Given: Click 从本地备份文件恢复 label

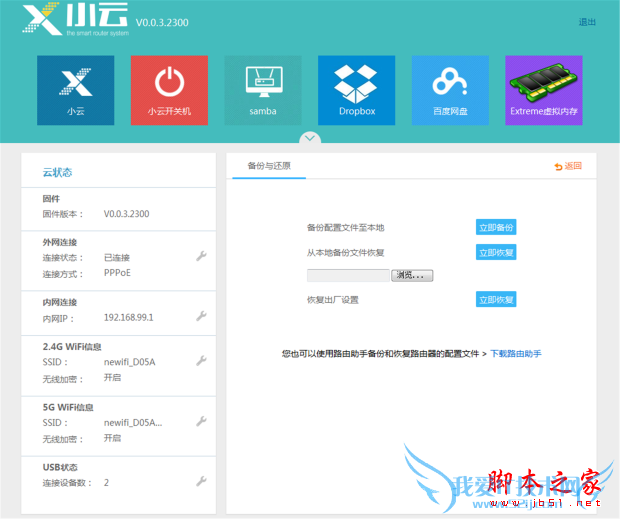Looking at the screenshot, I should point(346,253).
